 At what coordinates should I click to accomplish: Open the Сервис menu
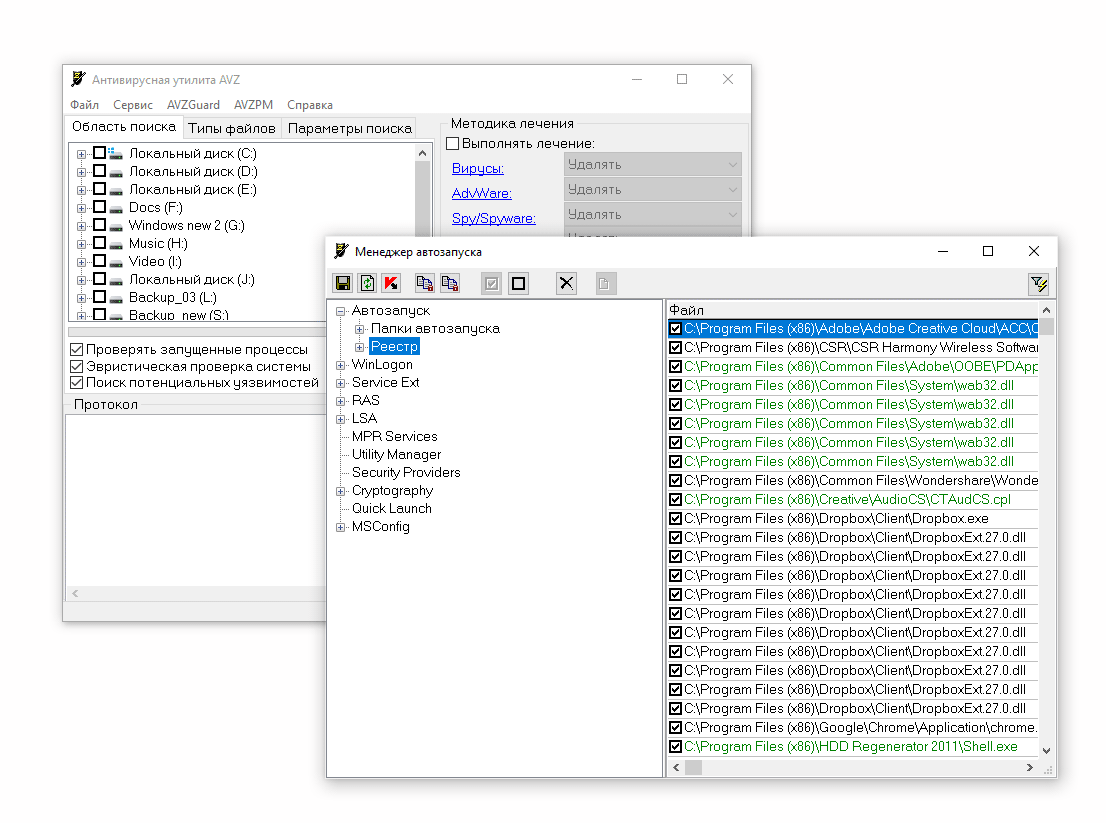pos(133,105)
